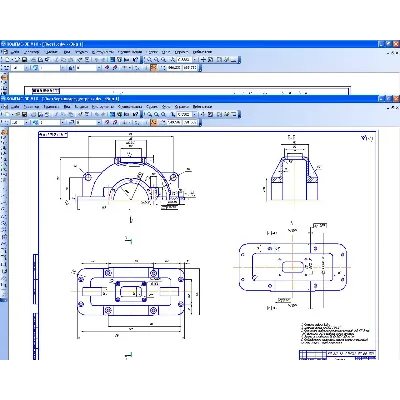Select the pan view icon in front window
Screen dimensions: 400x400
tap(203, 114)
